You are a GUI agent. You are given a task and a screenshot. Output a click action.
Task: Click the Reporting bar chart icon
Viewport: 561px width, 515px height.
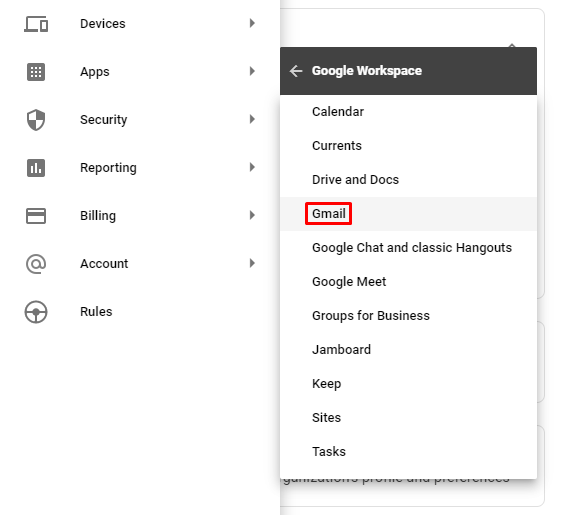(36, 168)
